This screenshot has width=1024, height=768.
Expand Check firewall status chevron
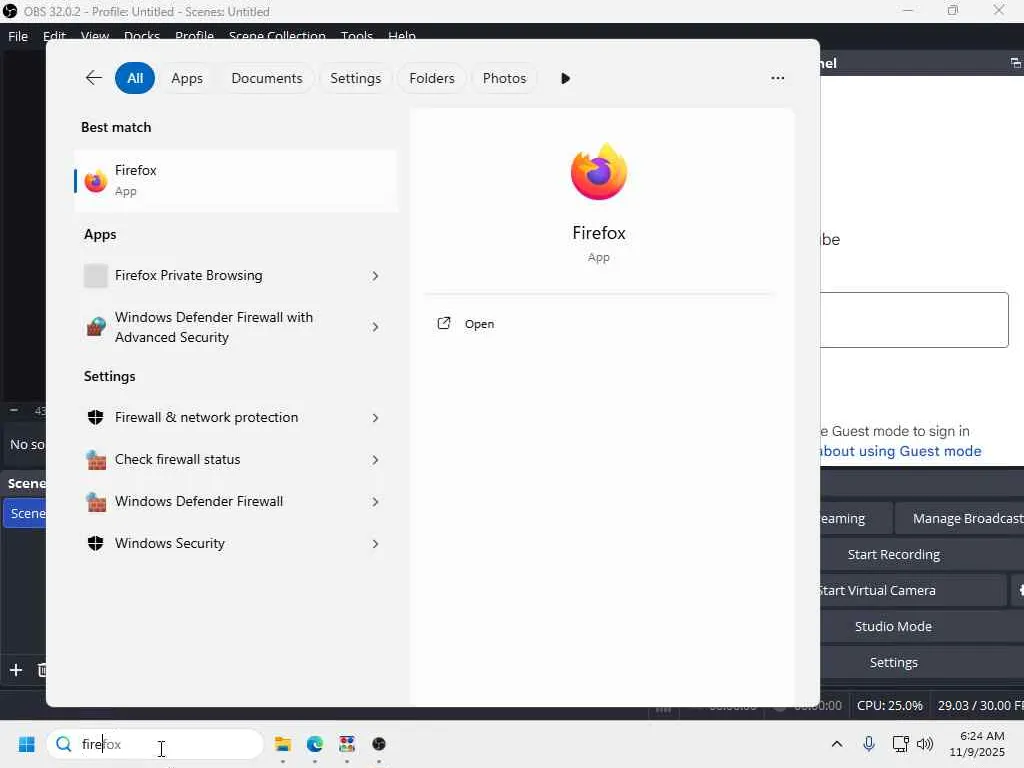point(375,460)
